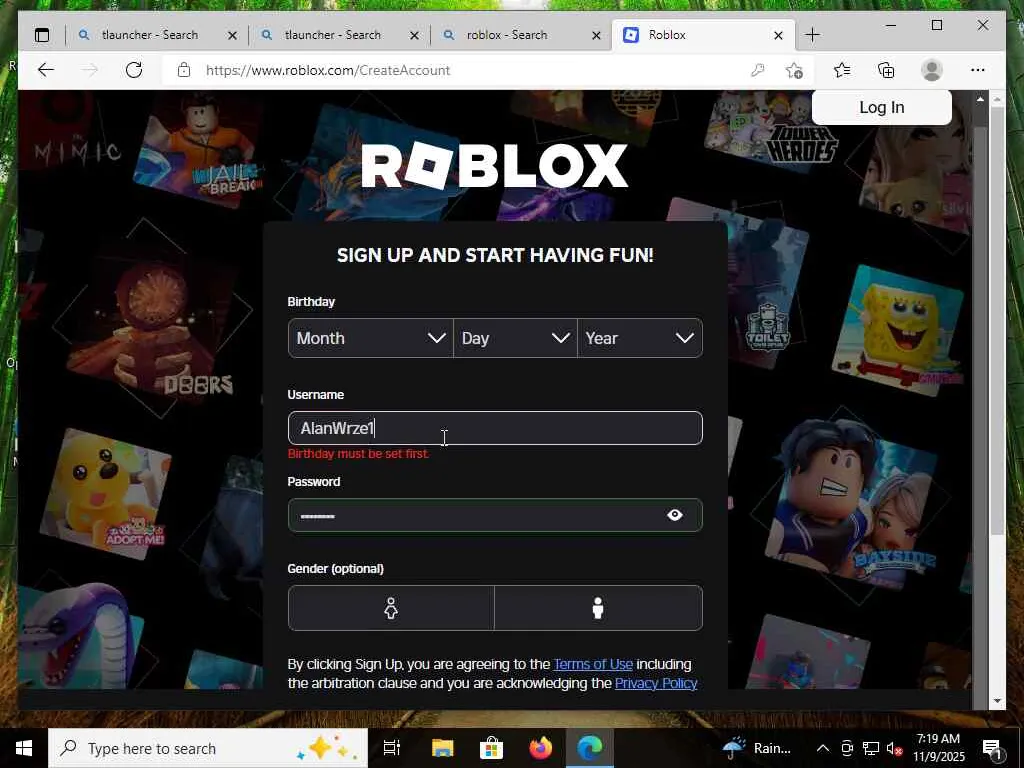Click the Windows search box
The image size is (1024, 768).
208,748
